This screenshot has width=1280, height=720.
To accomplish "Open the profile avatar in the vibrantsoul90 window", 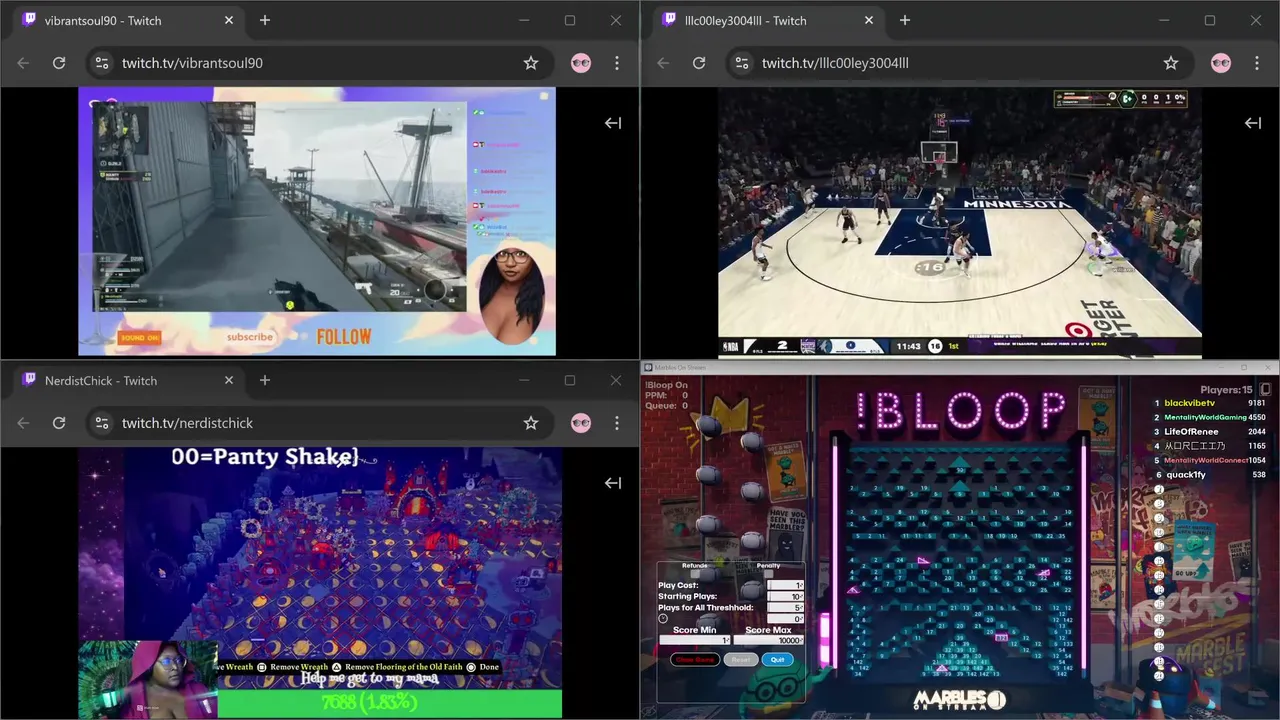I will coord(581,63).
